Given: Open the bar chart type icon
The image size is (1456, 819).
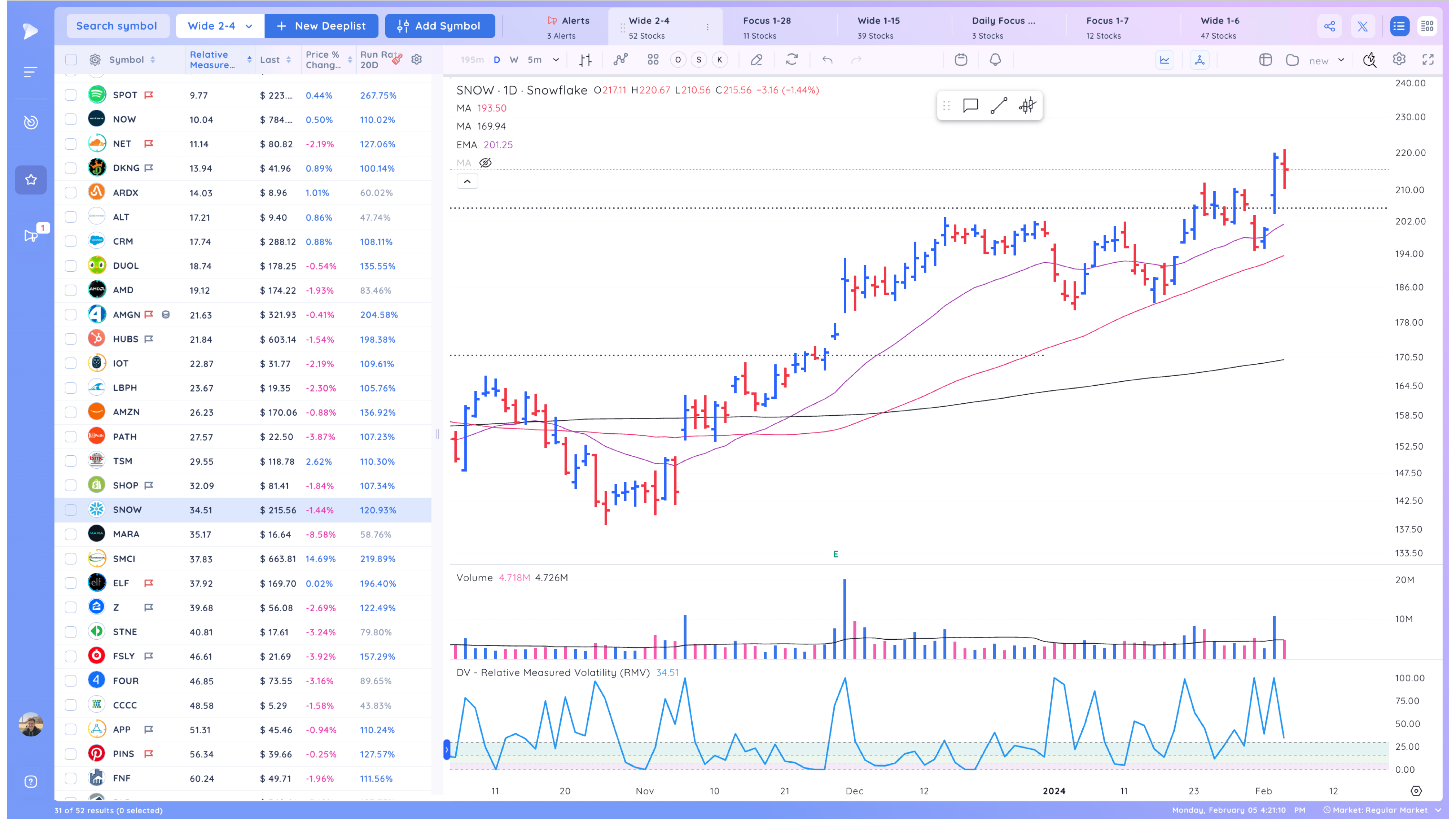Looking at the screenshot, I should coord(586,60).
